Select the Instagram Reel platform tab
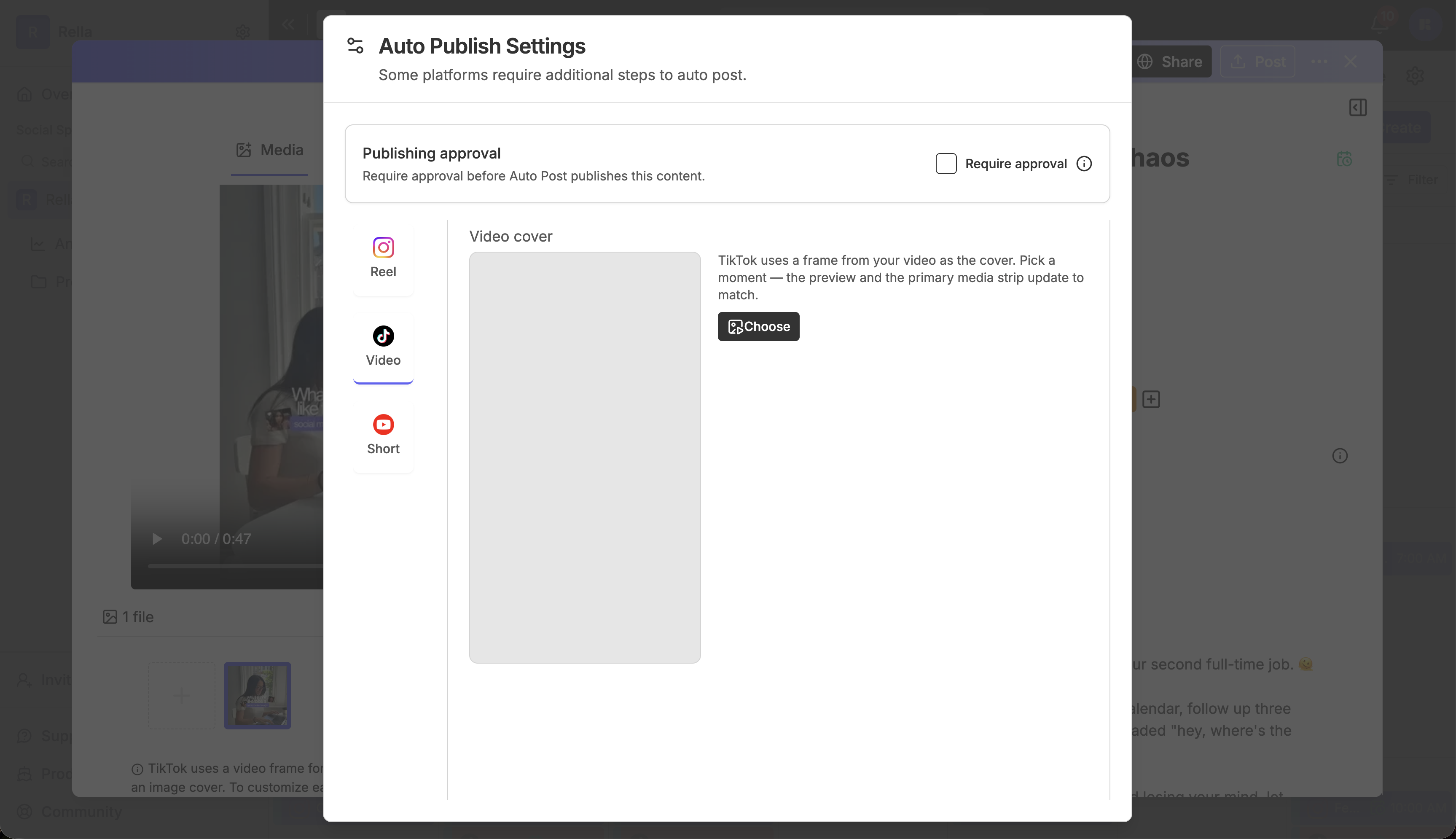 point(383,258)
